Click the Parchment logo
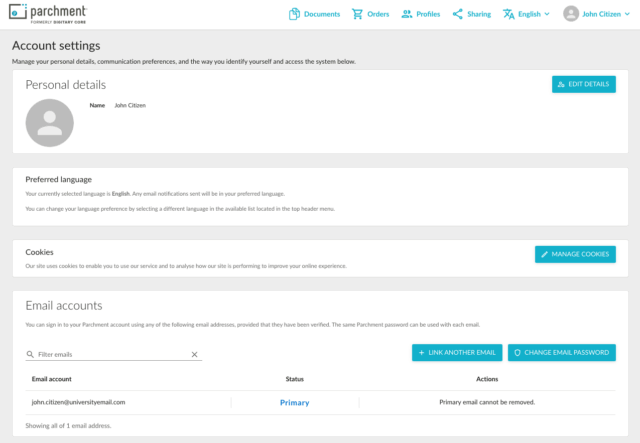Screen dimensions: 640x443 pyautogui.click(x=49, y=13)
